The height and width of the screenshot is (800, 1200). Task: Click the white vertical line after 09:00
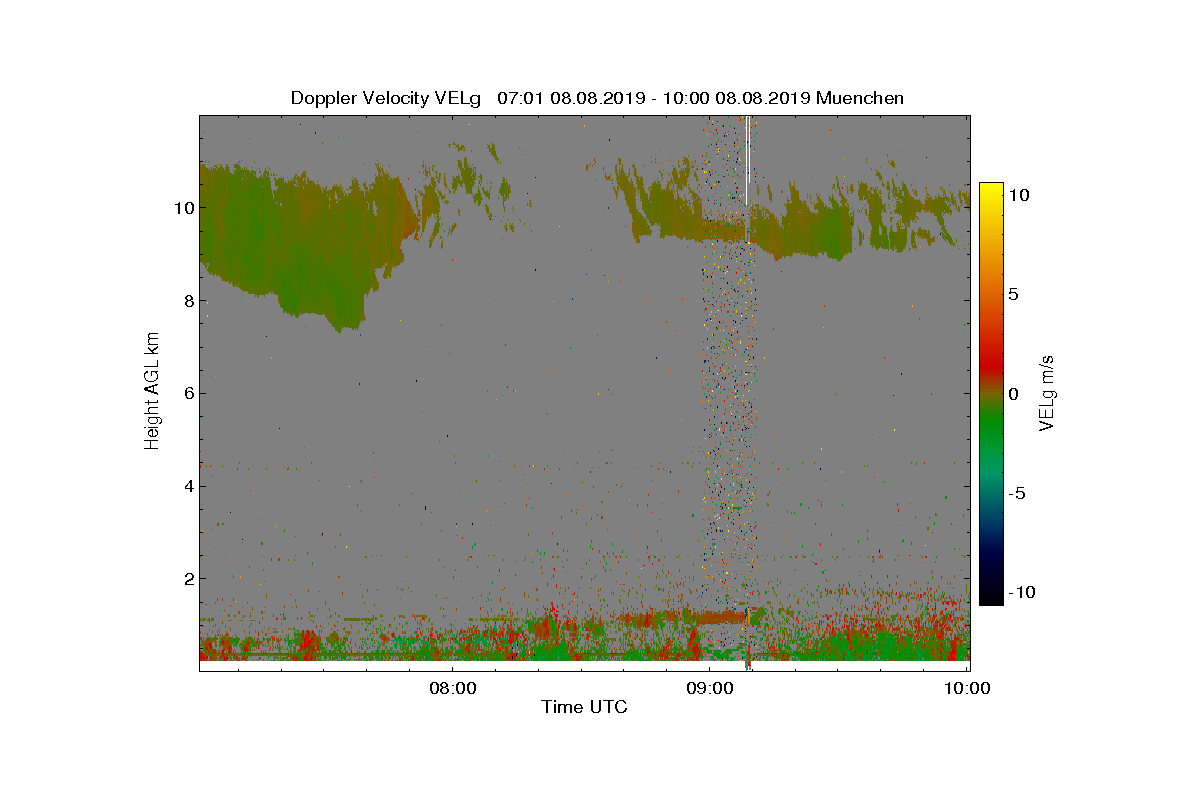point(747,160)
